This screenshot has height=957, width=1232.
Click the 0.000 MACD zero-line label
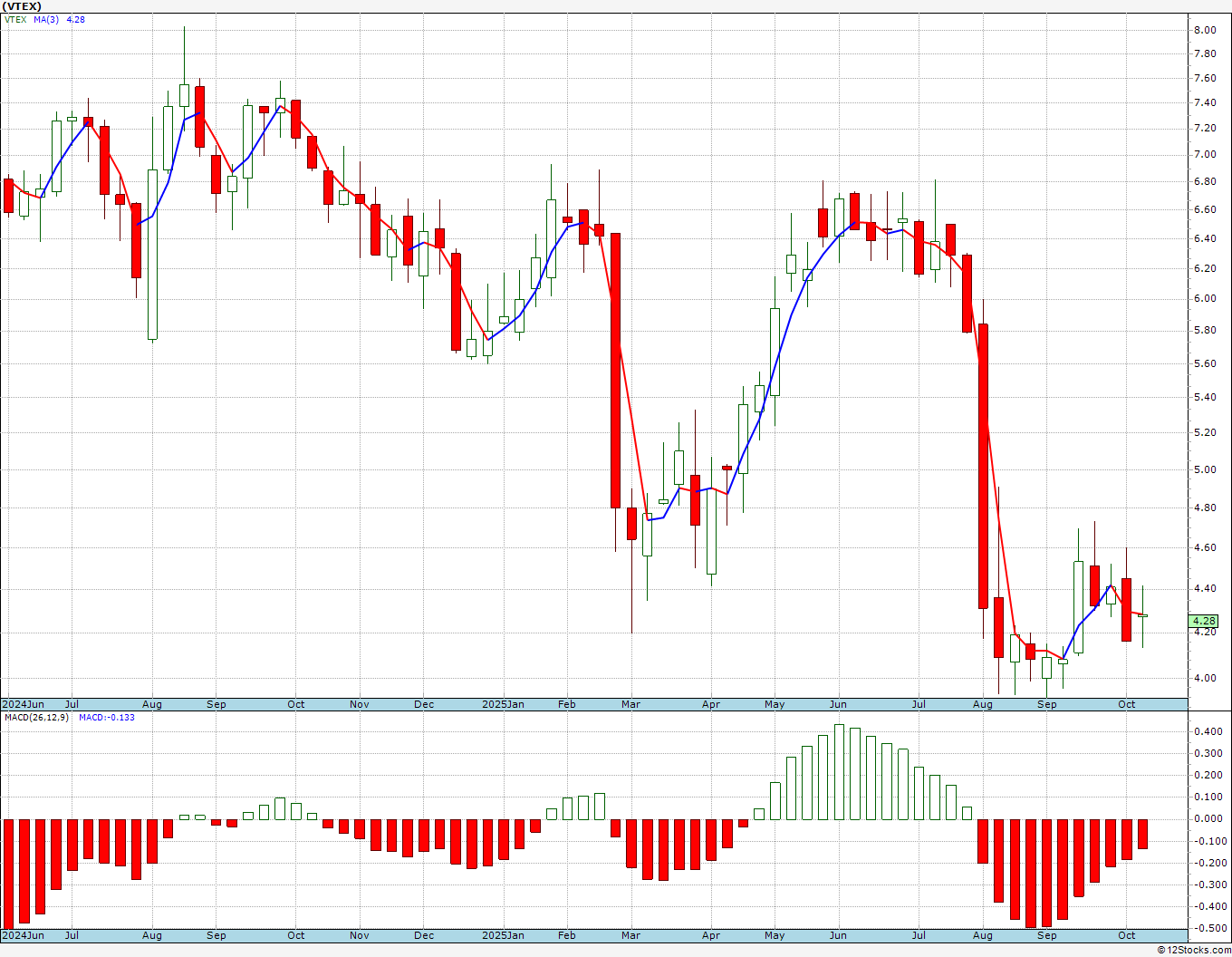point(1208,819)
